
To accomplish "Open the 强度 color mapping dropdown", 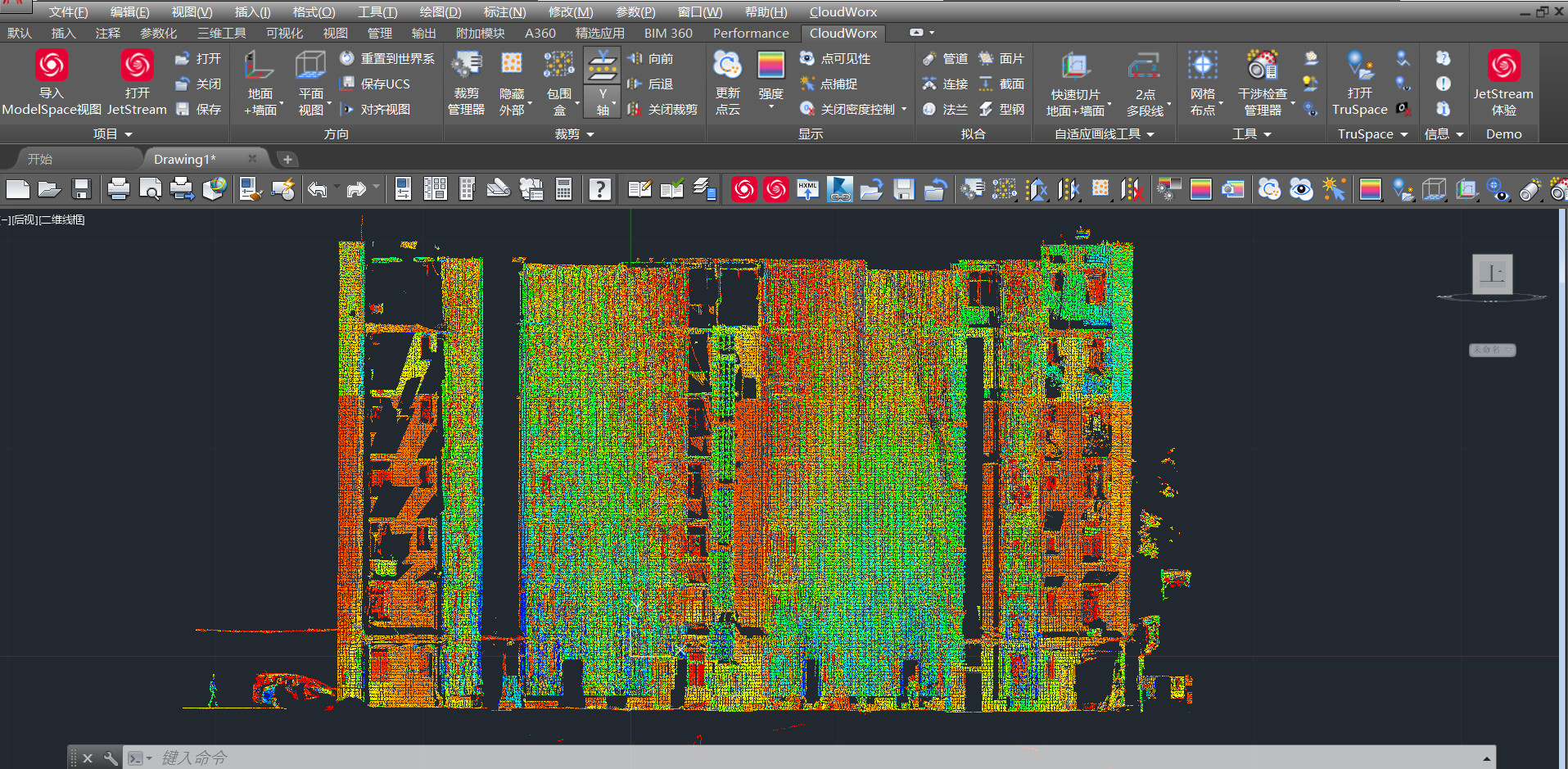I will (770, 82).
